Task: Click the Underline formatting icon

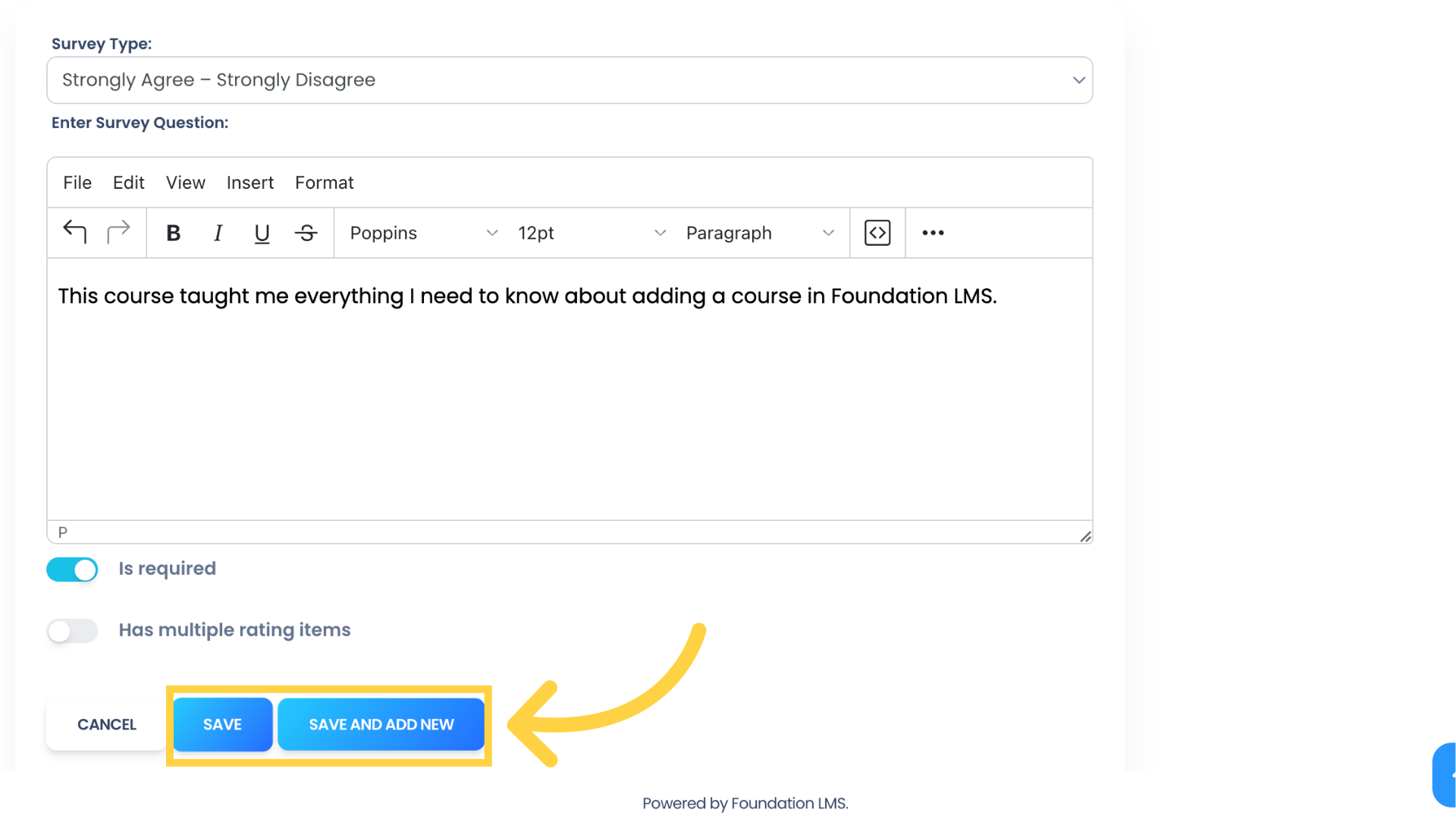Action: 262,233
